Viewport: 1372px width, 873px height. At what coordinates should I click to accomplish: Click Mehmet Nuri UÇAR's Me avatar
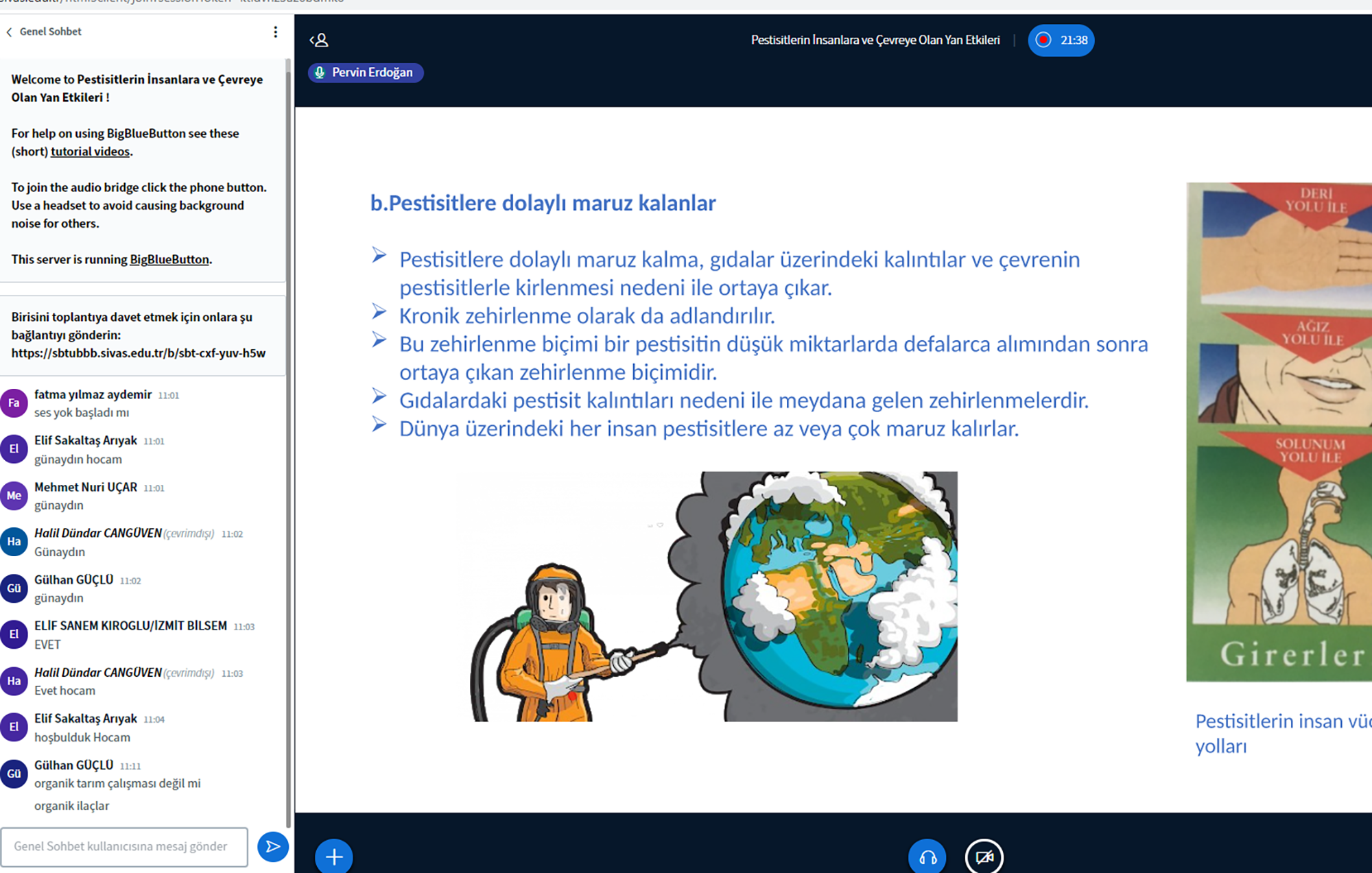point(14,496)
